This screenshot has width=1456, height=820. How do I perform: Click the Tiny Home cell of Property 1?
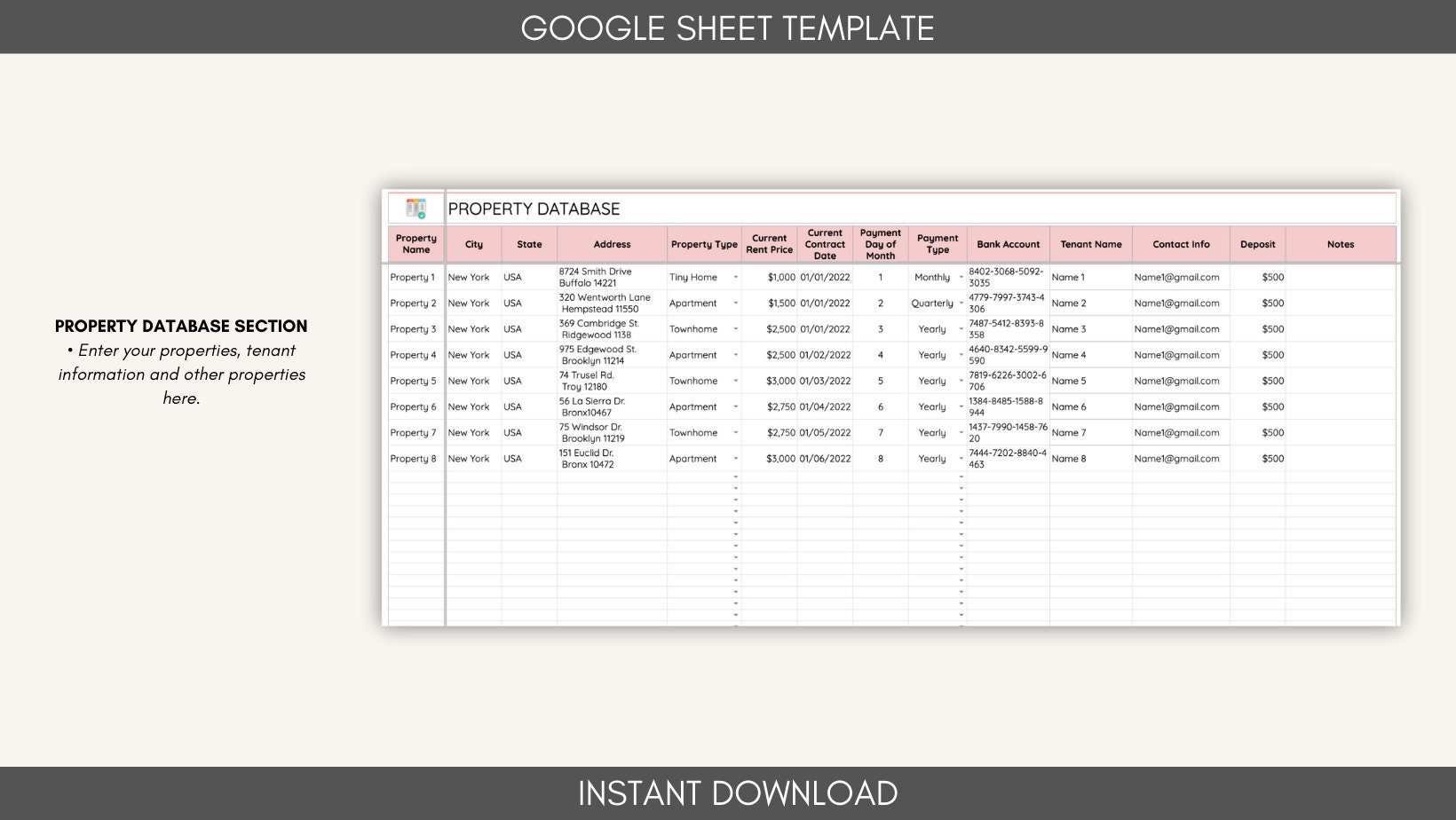697,277
